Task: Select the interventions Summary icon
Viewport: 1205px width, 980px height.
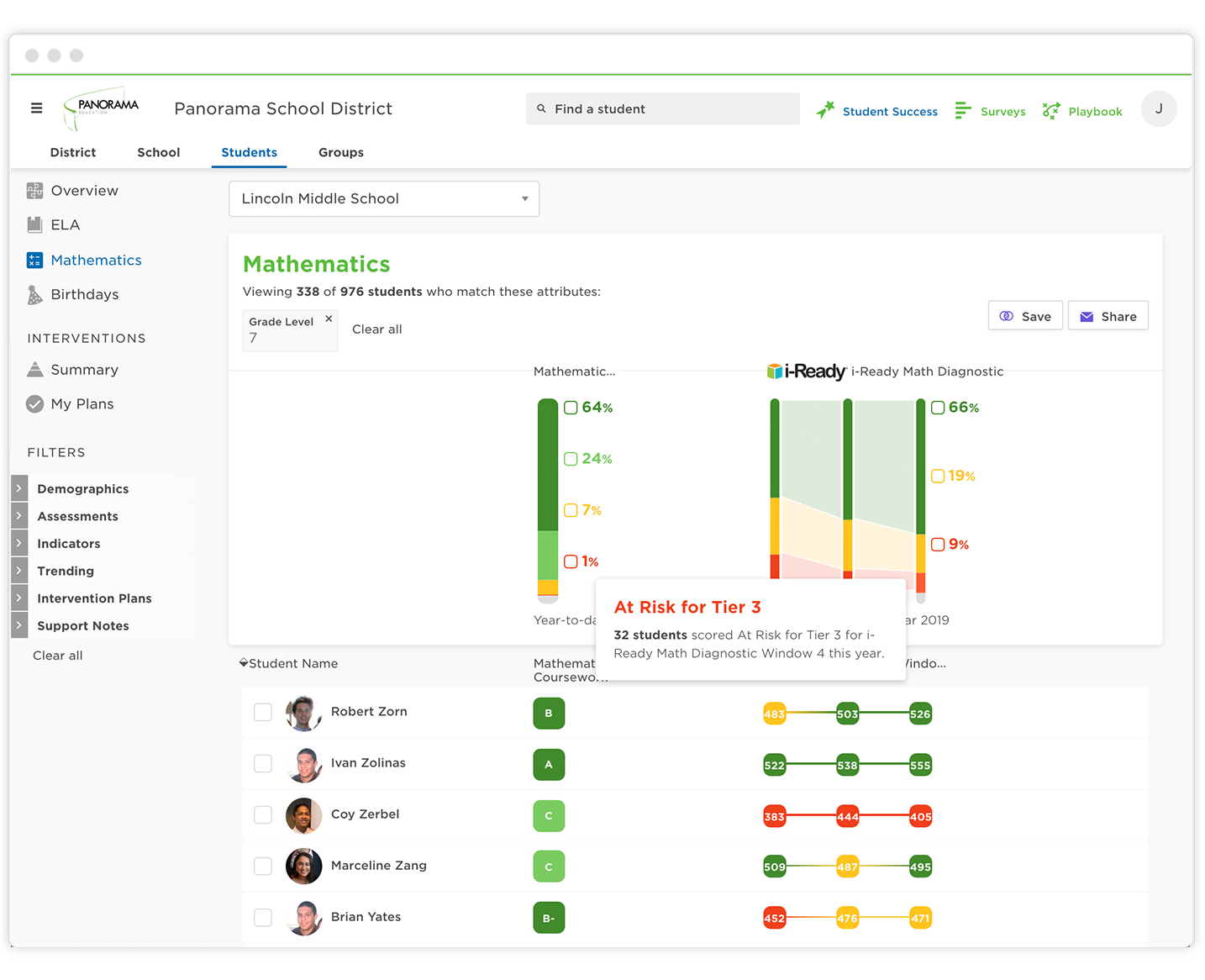Action: point(34,369)
